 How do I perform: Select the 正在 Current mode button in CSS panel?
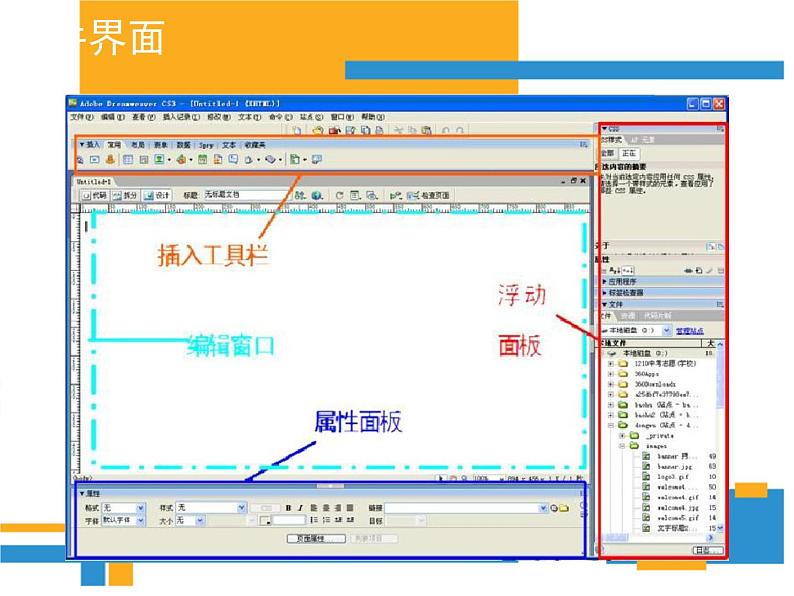(x=629, y=153)
